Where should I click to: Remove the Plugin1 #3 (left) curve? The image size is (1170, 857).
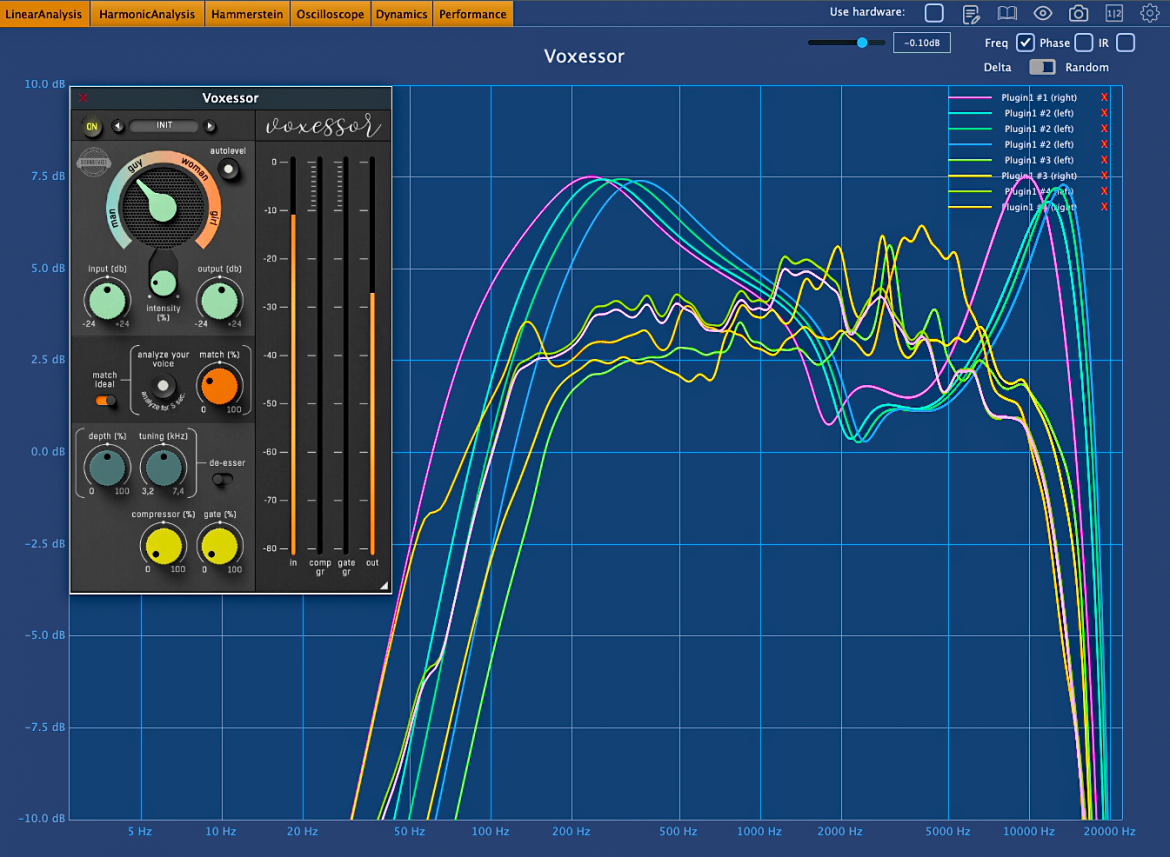coord(1104,160)
